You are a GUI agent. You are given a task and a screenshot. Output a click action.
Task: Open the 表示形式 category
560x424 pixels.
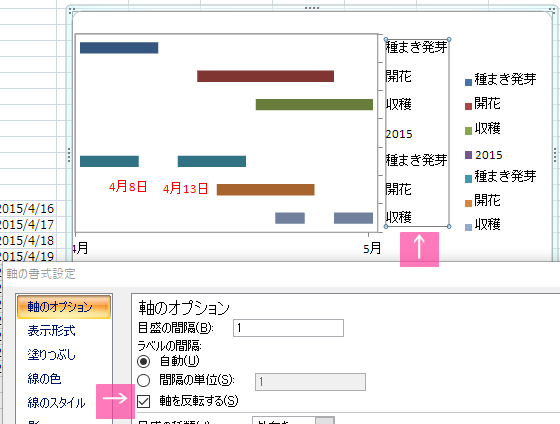[51, 330]
